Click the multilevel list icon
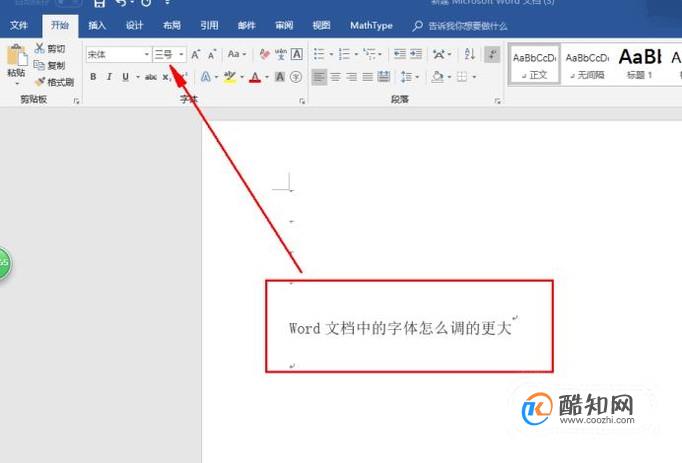 (x=370, y=54)
